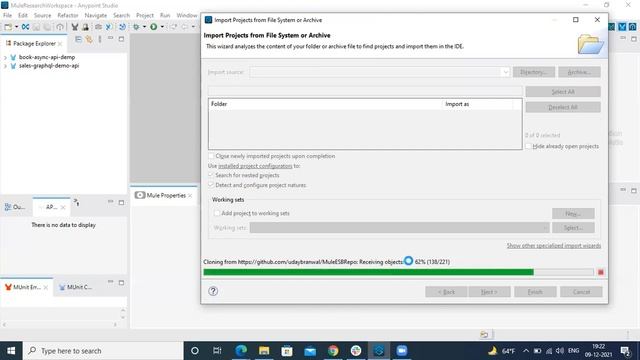Close the Package Explorer tab

60,44
